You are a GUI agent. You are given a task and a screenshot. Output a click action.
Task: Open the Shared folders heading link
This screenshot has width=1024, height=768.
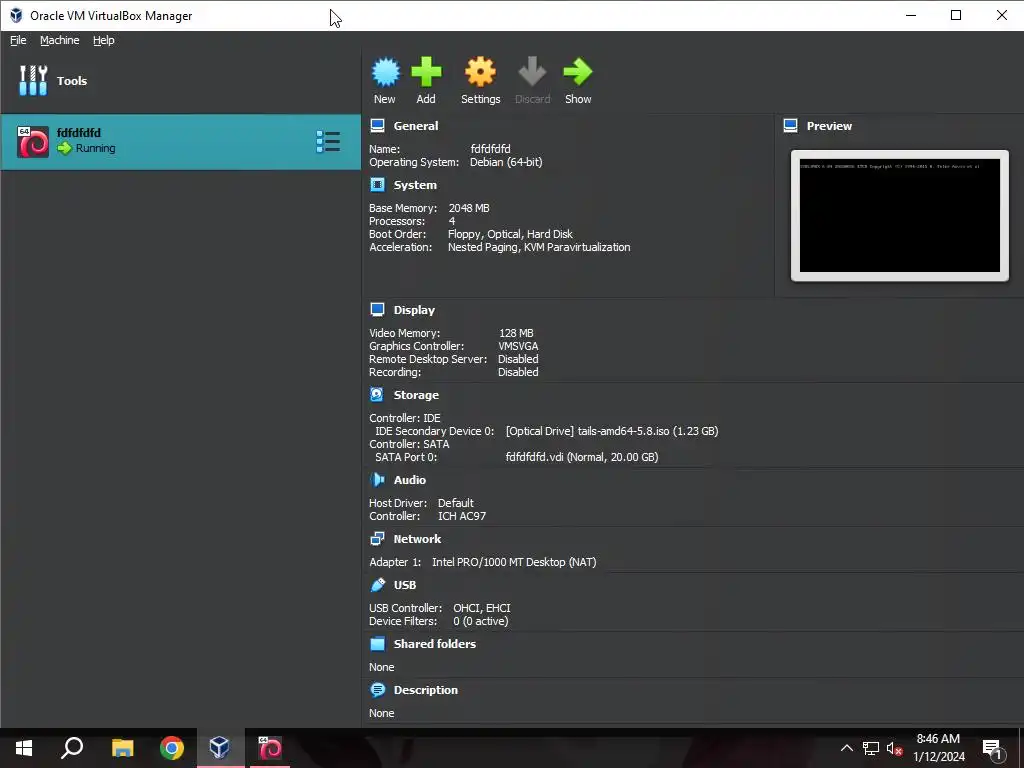tap(434, 644)
